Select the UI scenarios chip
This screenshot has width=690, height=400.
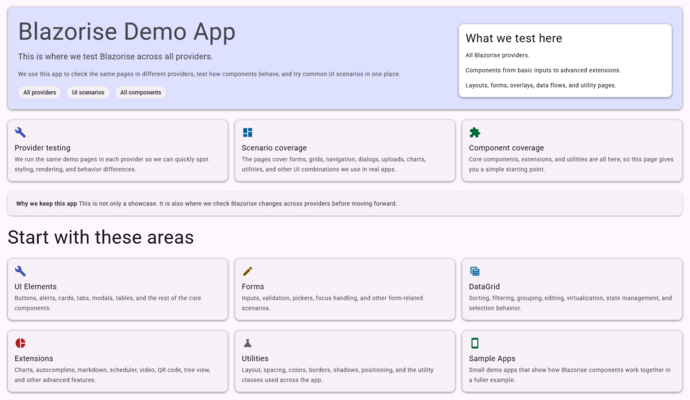click(x=88, y=92)
